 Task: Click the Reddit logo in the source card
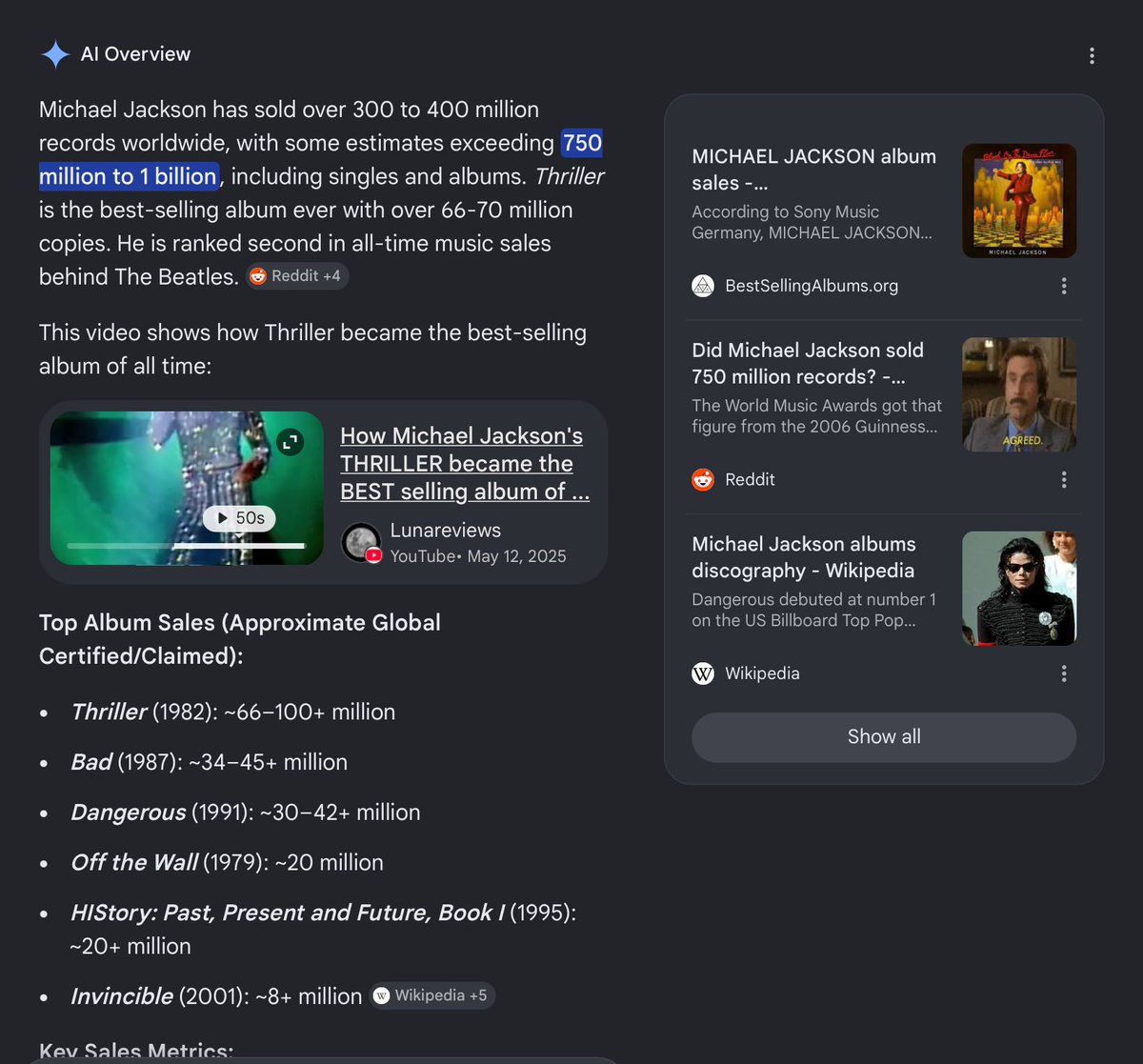[703, 479]
